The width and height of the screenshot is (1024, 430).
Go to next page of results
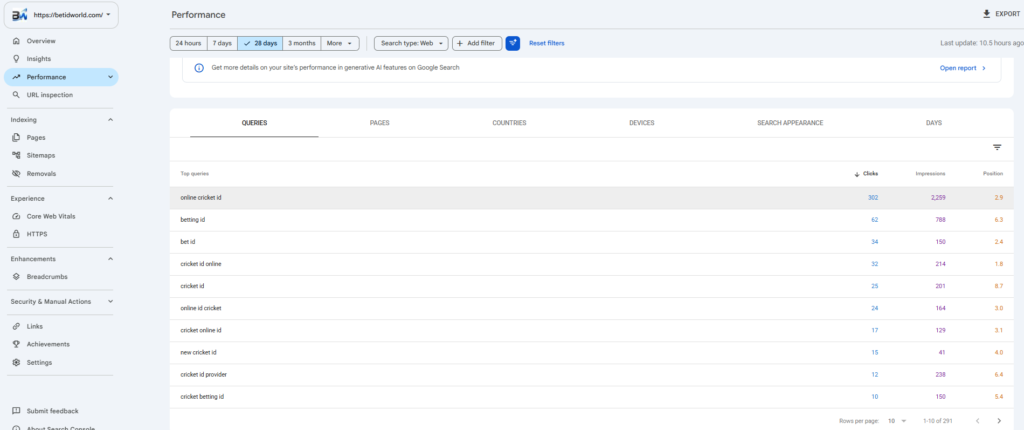999,421
